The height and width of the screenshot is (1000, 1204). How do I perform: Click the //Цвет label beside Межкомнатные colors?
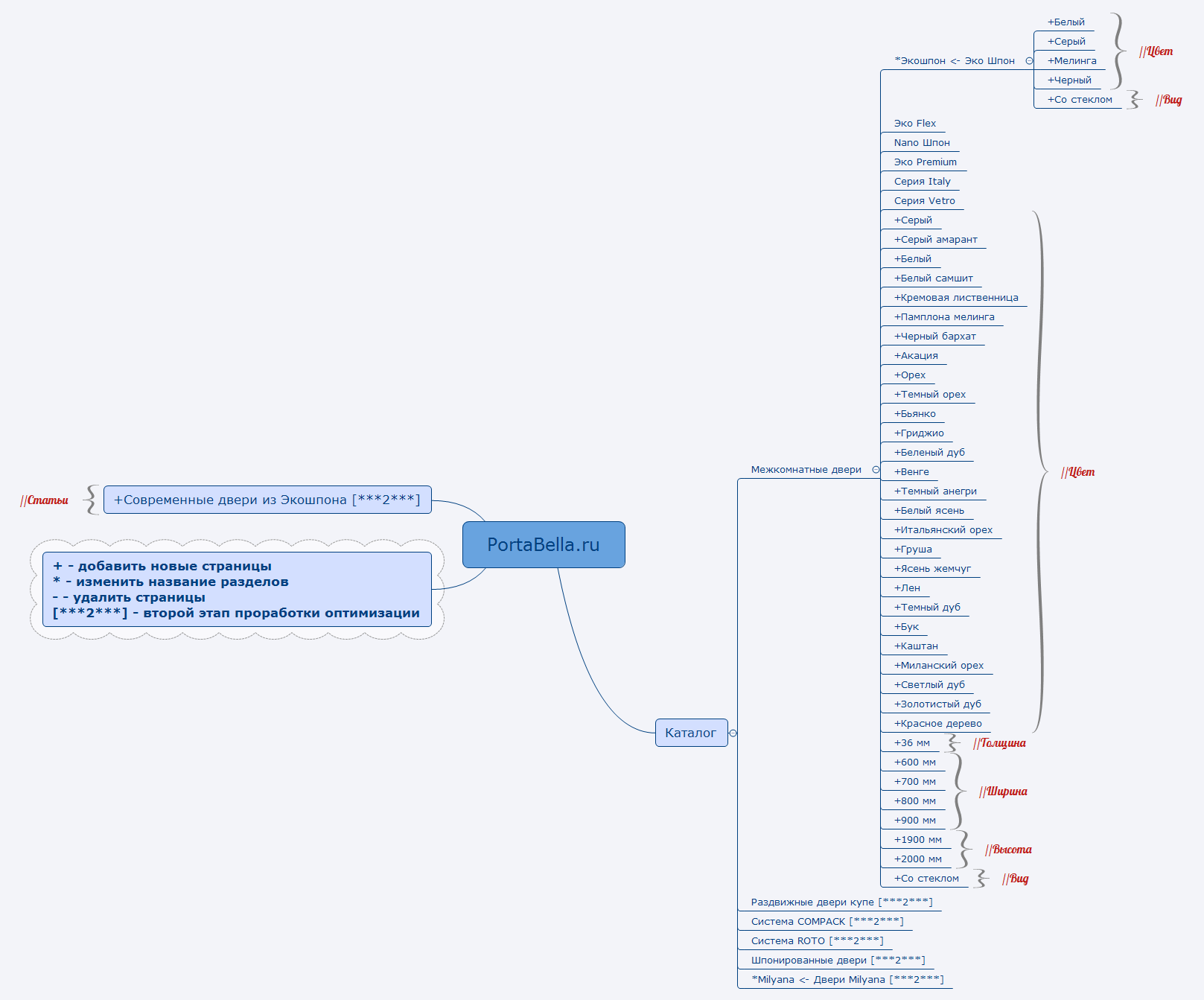tap(1077, 472)
